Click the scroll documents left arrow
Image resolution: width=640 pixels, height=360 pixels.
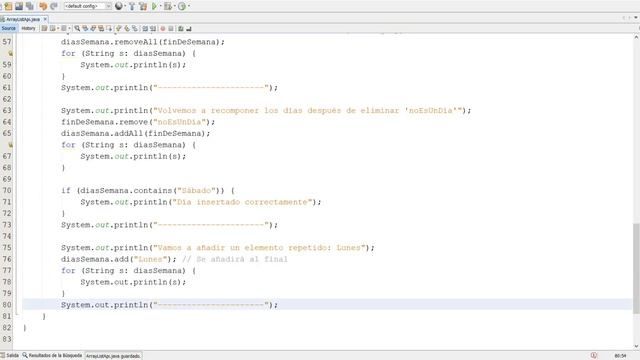tap(624, 18)
